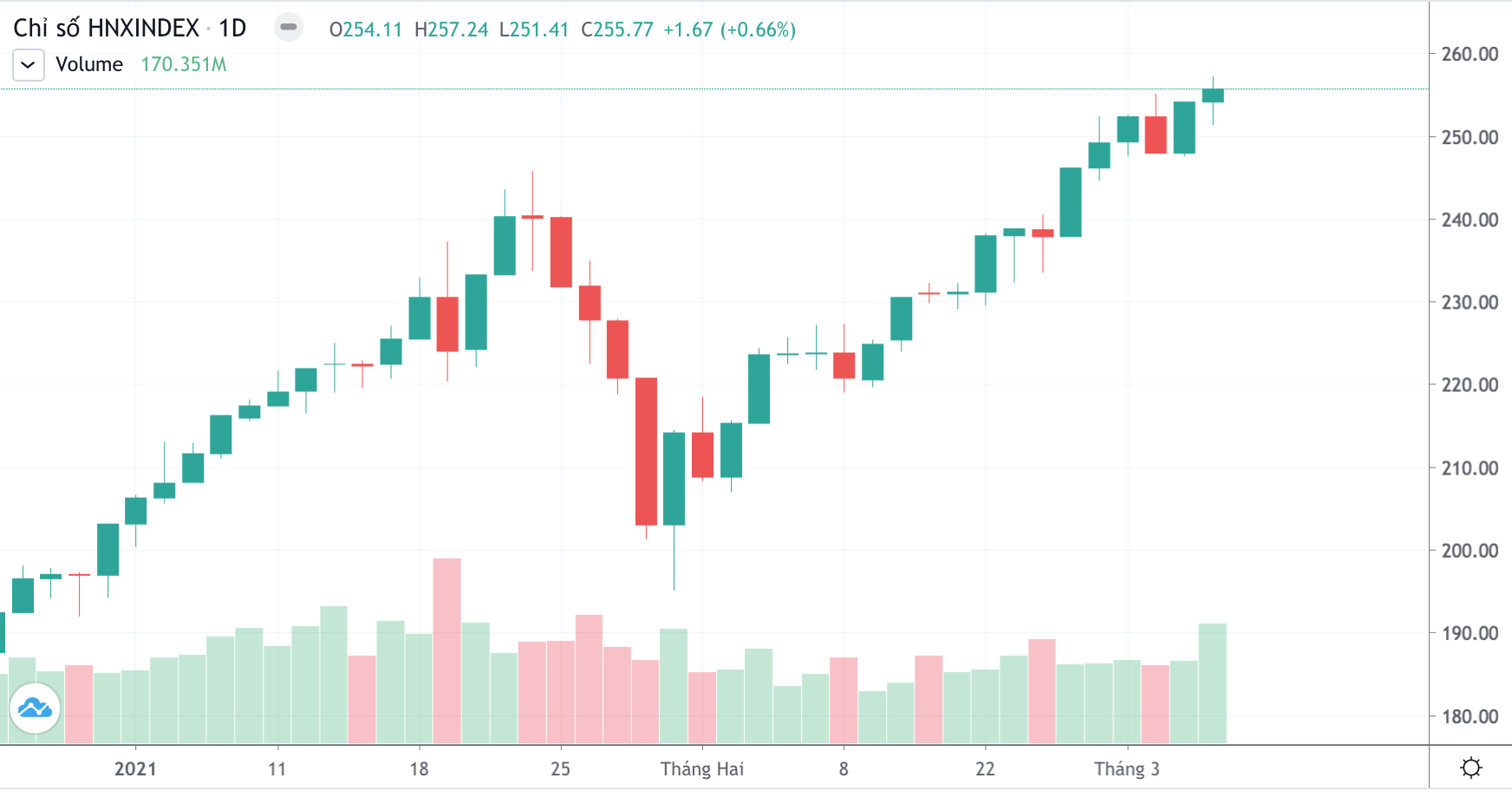Click the 2021 label on the time axis
Viewport: 1512px width, 791px height.
[x=134, y=768]
